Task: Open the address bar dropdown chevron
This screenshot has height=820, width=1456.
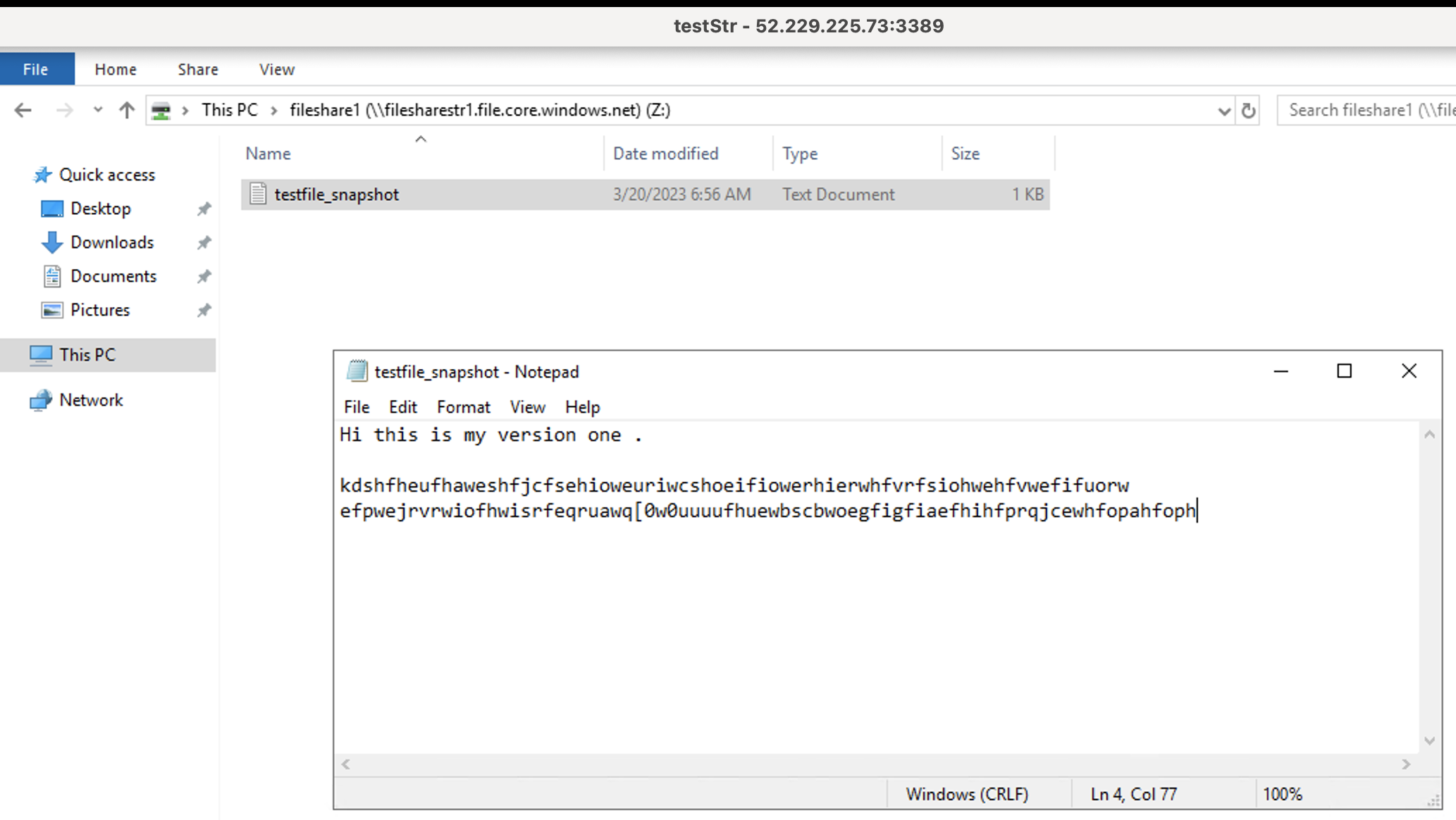Action: (x=1223, y=110)
